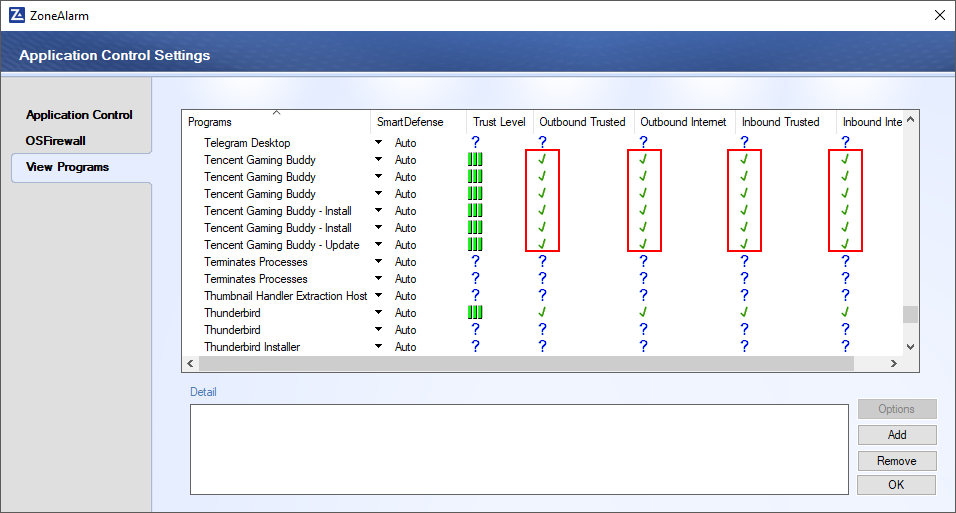Image resolution: width=956 pixels, height=513 pixels.
Task: Click Thumbnail Handler Extraction Host Outbound Internet question mark
Action: click(643, 295)
